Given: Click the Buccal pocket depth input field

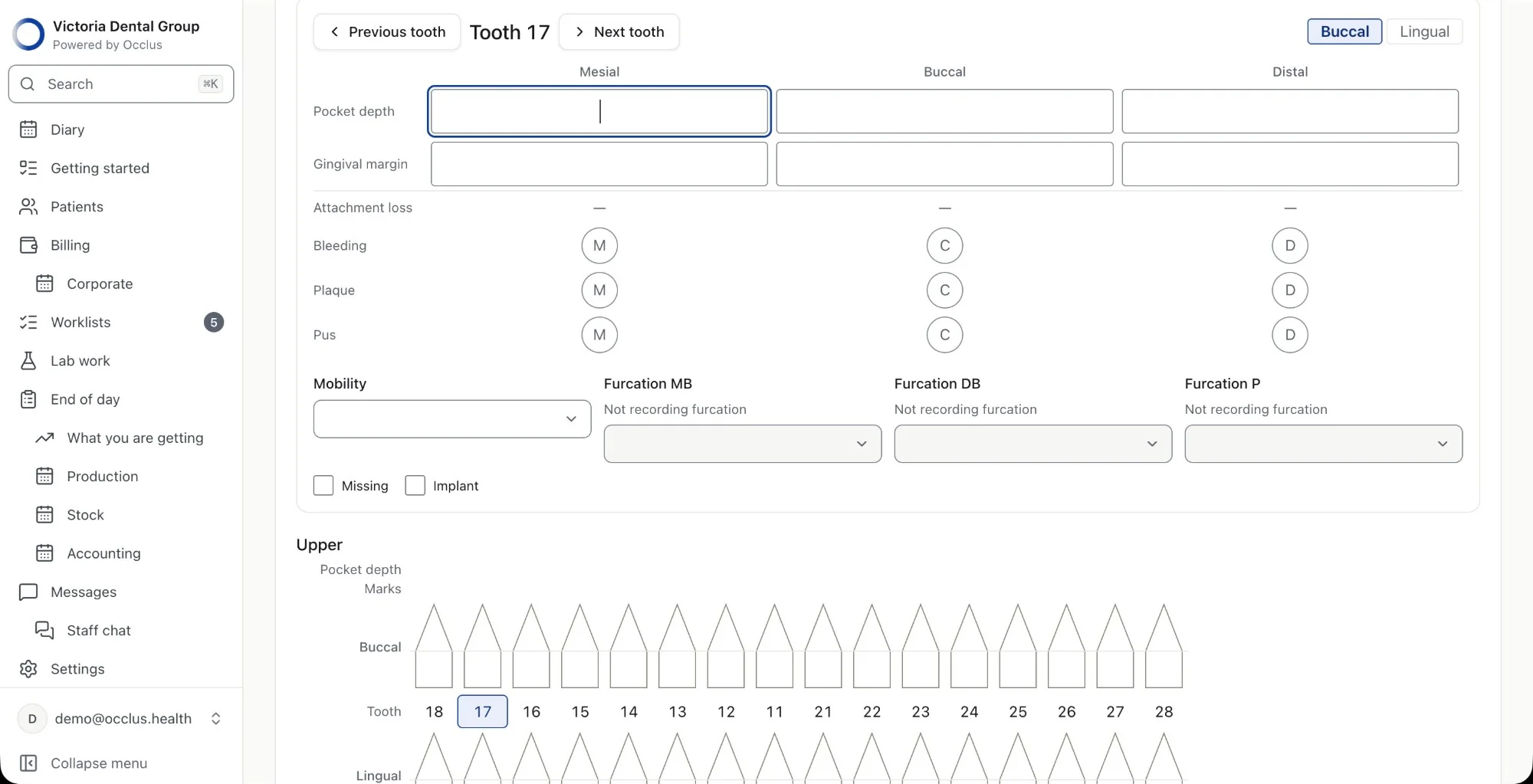Looking at the screenshot, I should pyautogui.click(x=944, y=111).
